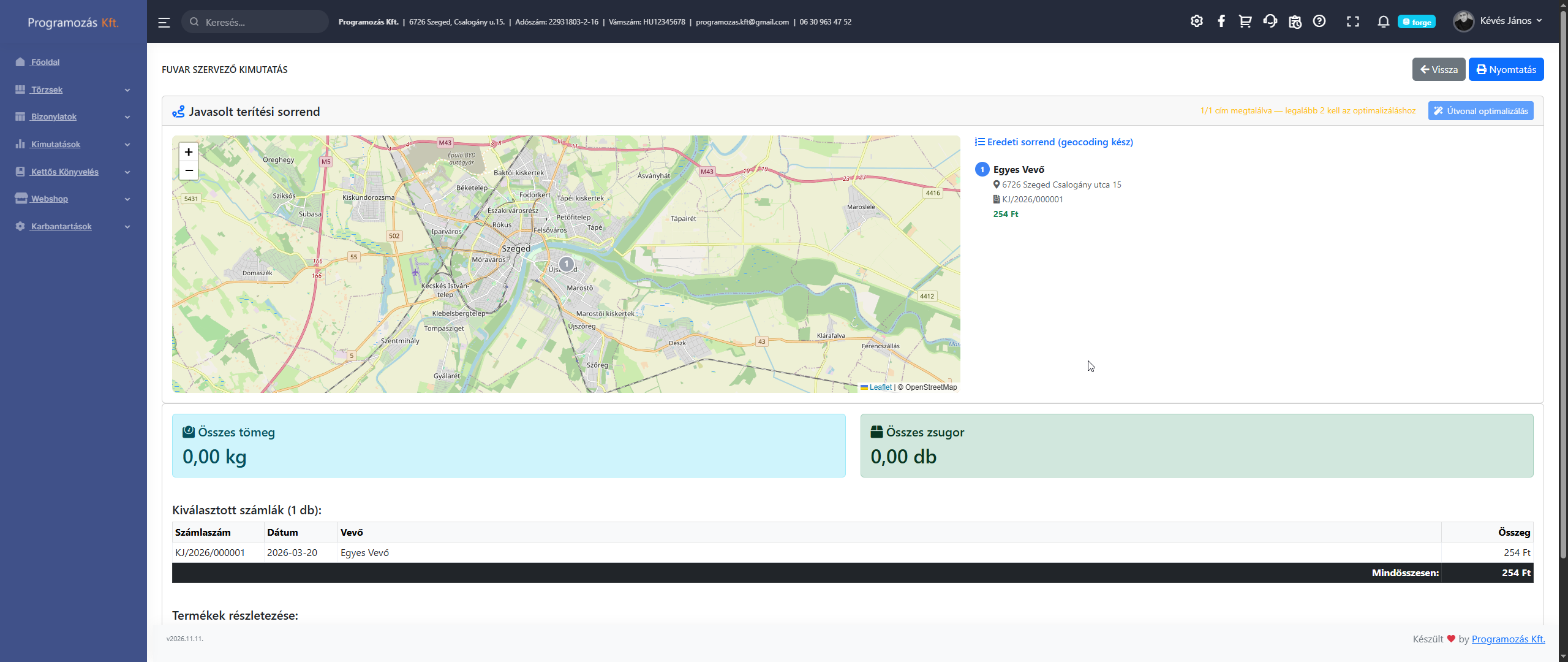Click map marker number 1

tap(567, 264)
